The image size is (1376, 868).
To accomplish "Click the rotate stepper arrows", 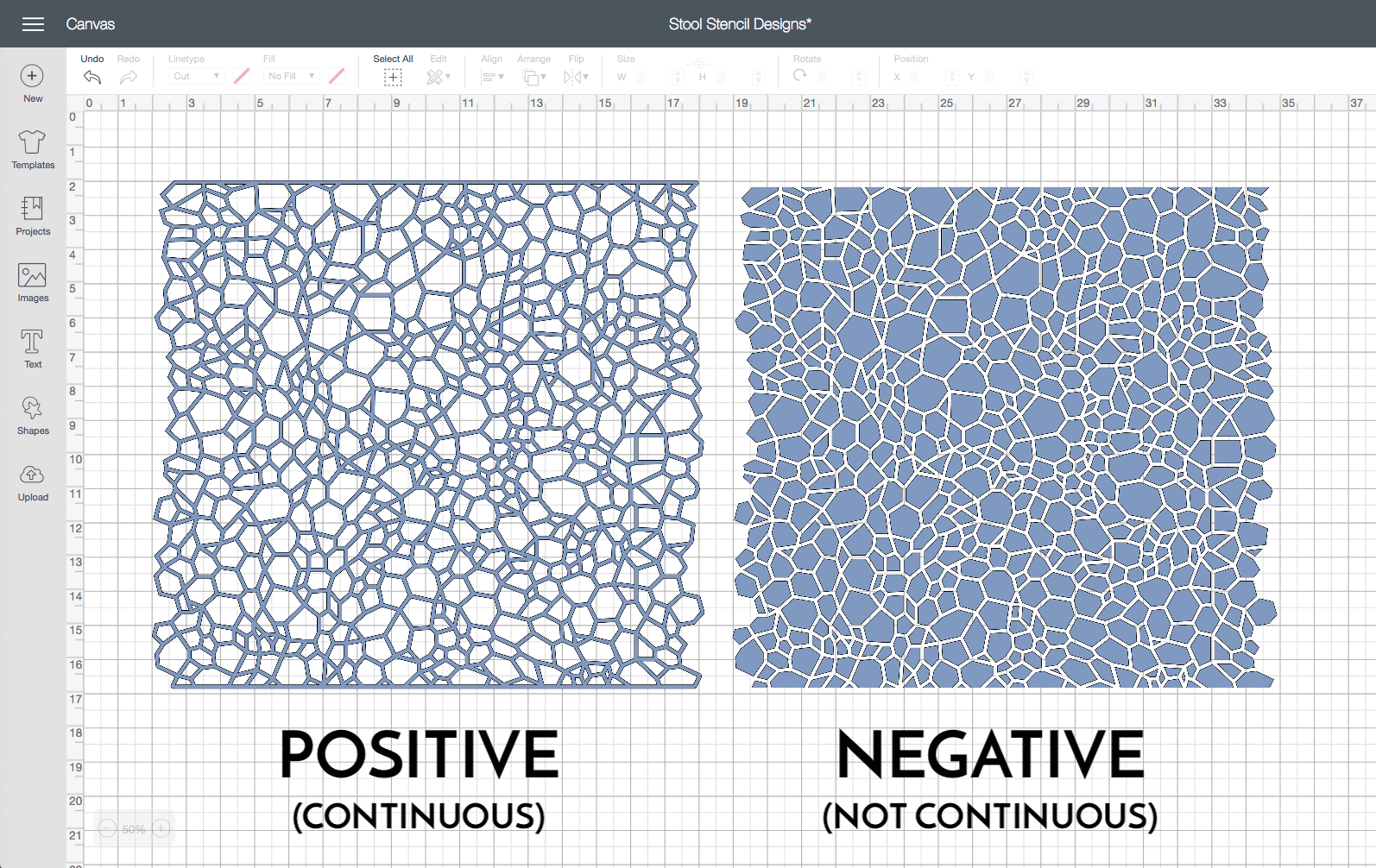I will pos(858,77).
